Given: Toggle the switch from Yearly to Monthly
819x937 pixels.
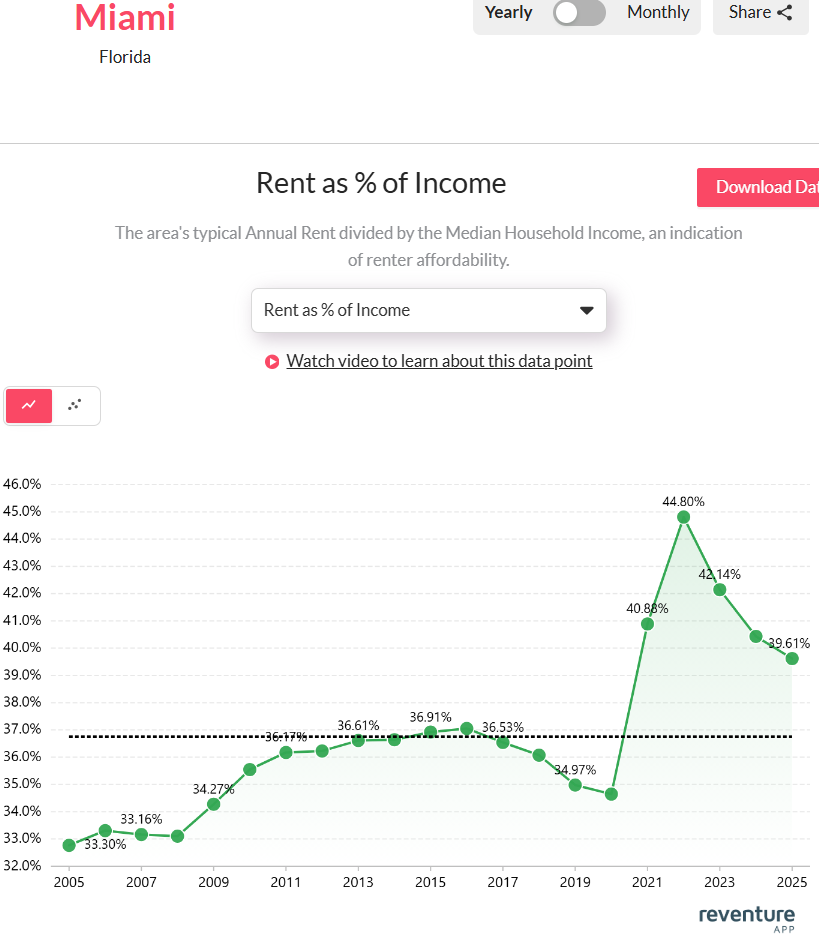Looking at the screenshot, I should point(579,13).
